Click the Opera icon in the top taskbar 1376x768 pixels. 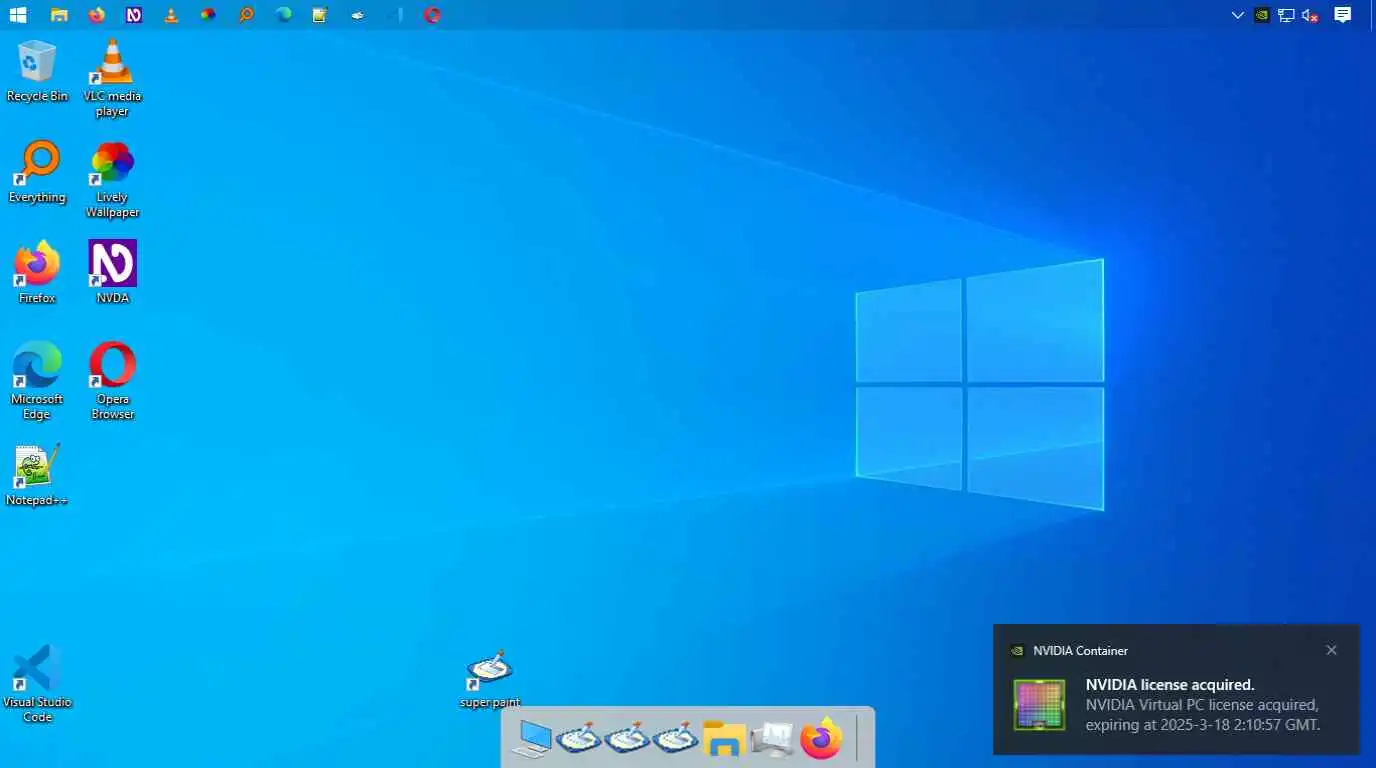tap(432, 15)
